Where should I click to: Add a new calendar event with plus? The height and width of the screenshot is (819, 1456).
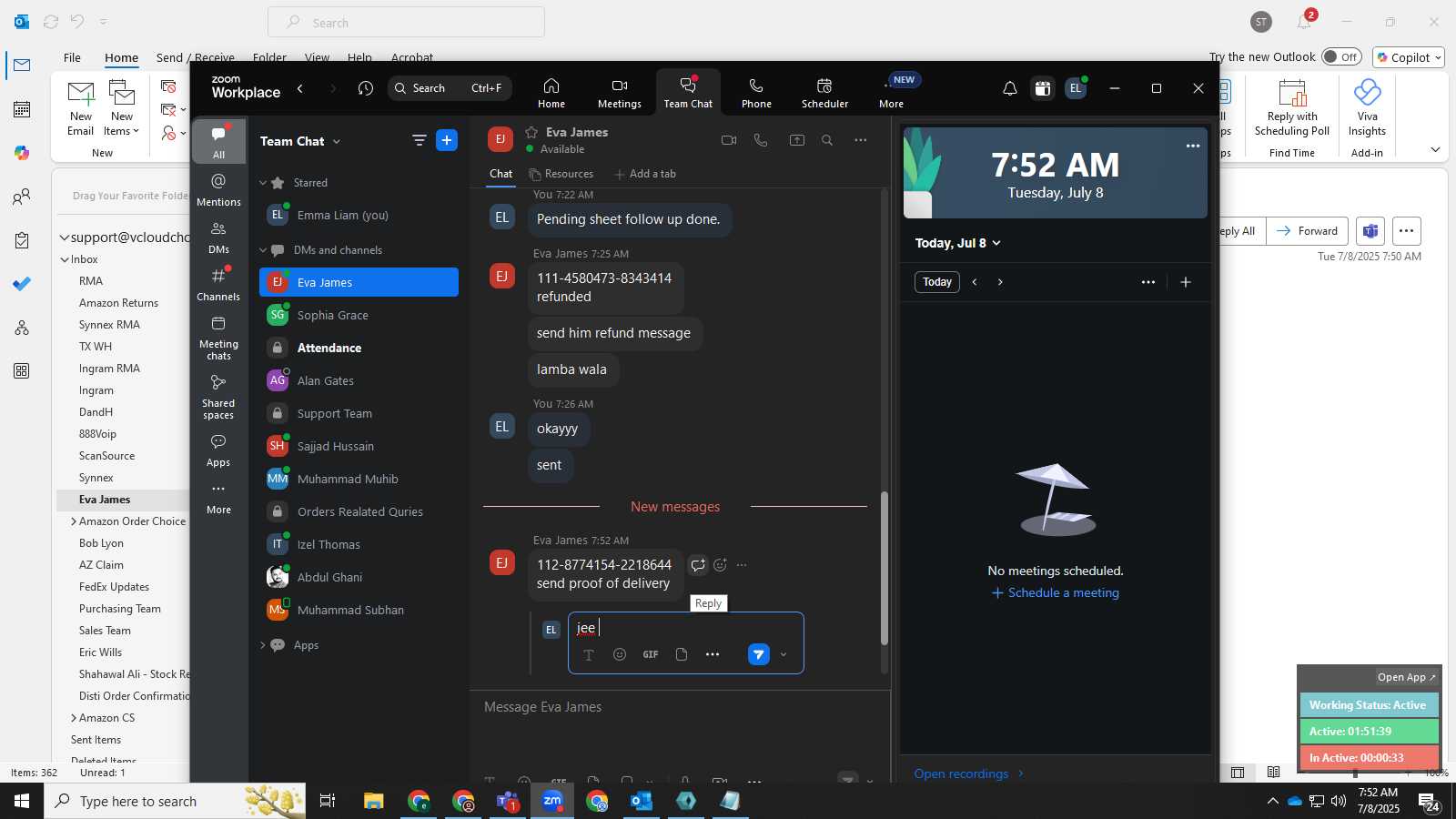pyautogui.click(x=1185, y=282)
